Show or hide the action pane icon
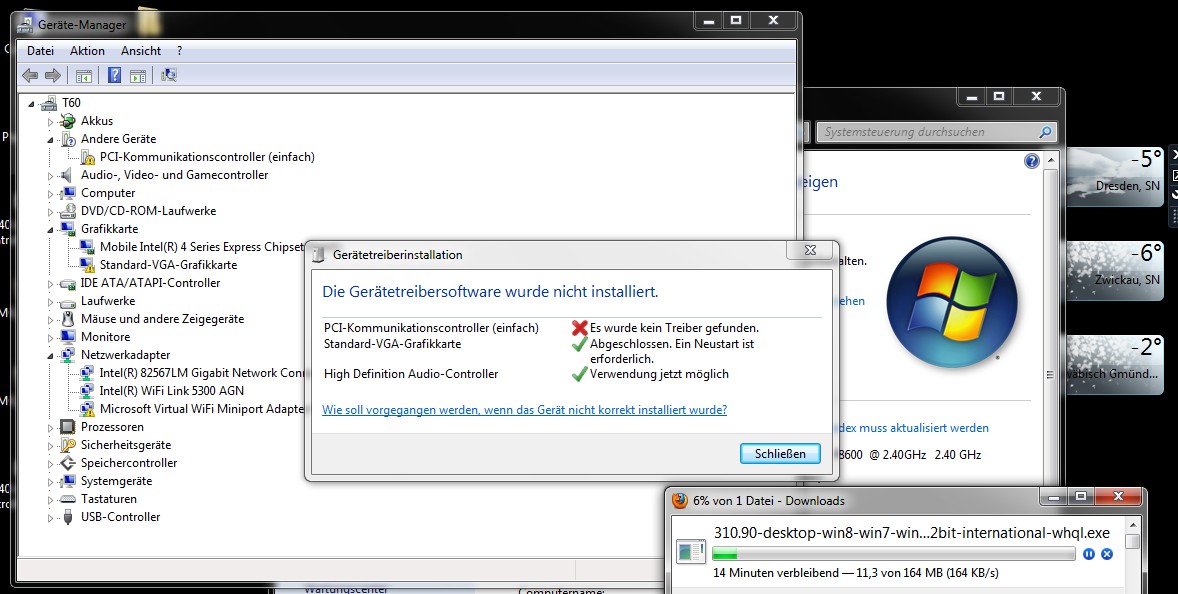Viewport: 1178px width, 594px height. 137,75
